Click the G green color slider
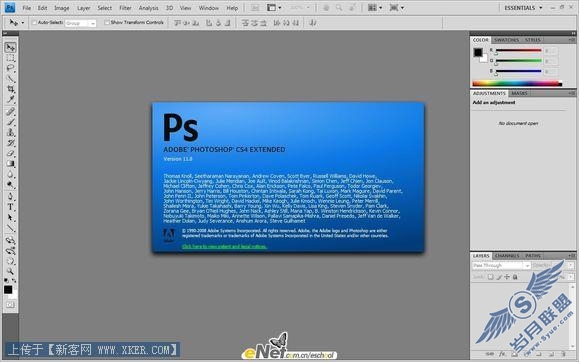 (x=518, y=61)
